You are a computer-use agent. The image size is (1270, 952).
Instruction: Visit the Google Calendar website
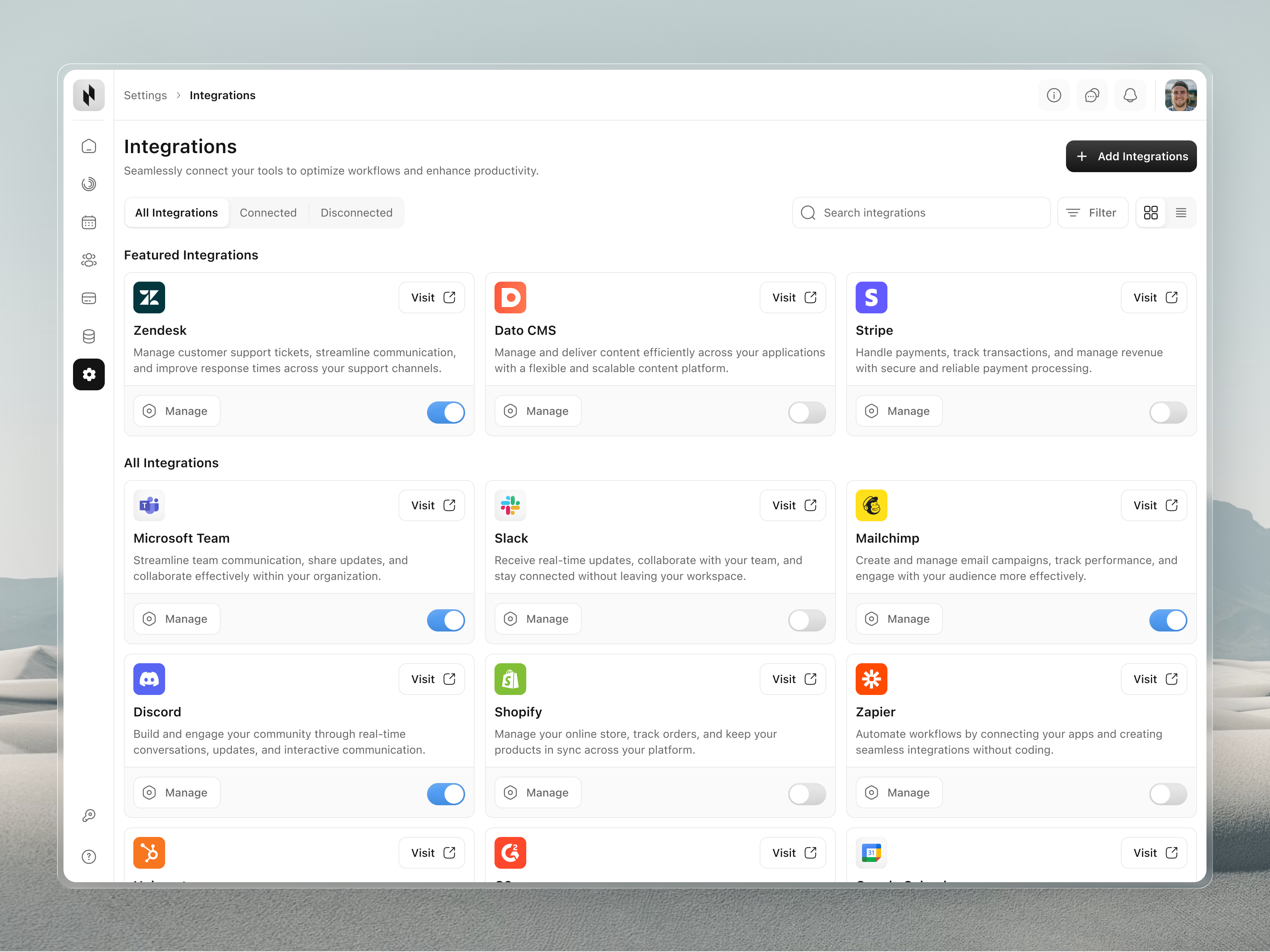click(x=1154, y=853)
